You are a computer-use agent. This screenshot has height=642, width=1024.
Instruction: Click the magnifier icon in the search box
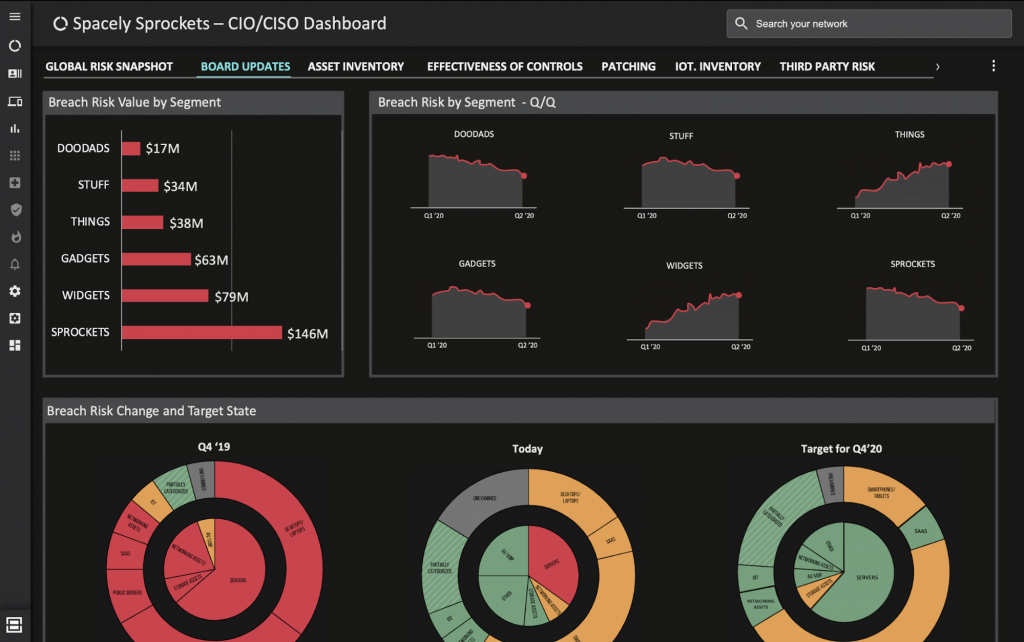pyautogui.click(x=741, y=24)
